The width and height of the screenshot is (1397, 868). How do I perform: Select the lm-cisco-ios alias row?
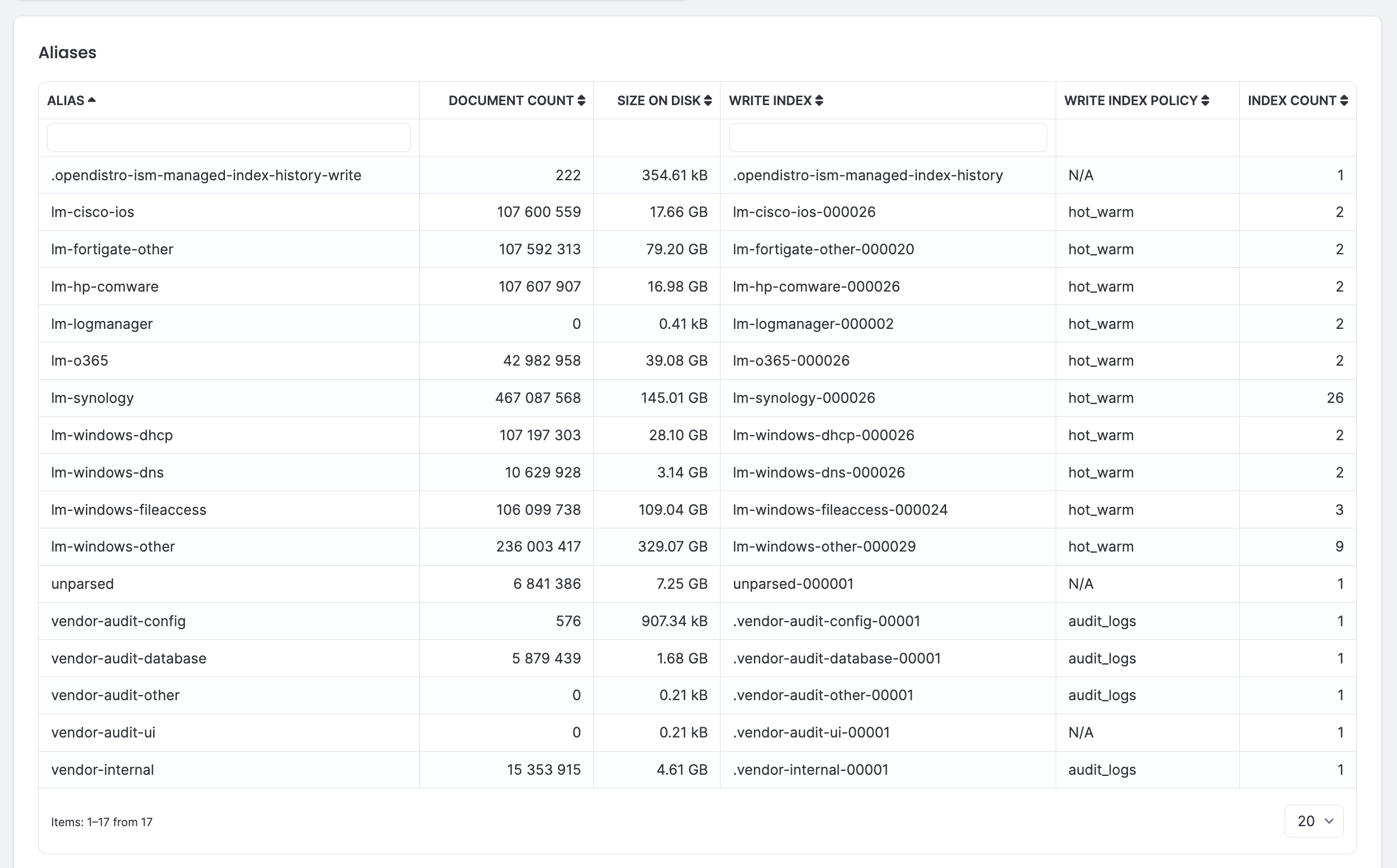click(697, 212)
